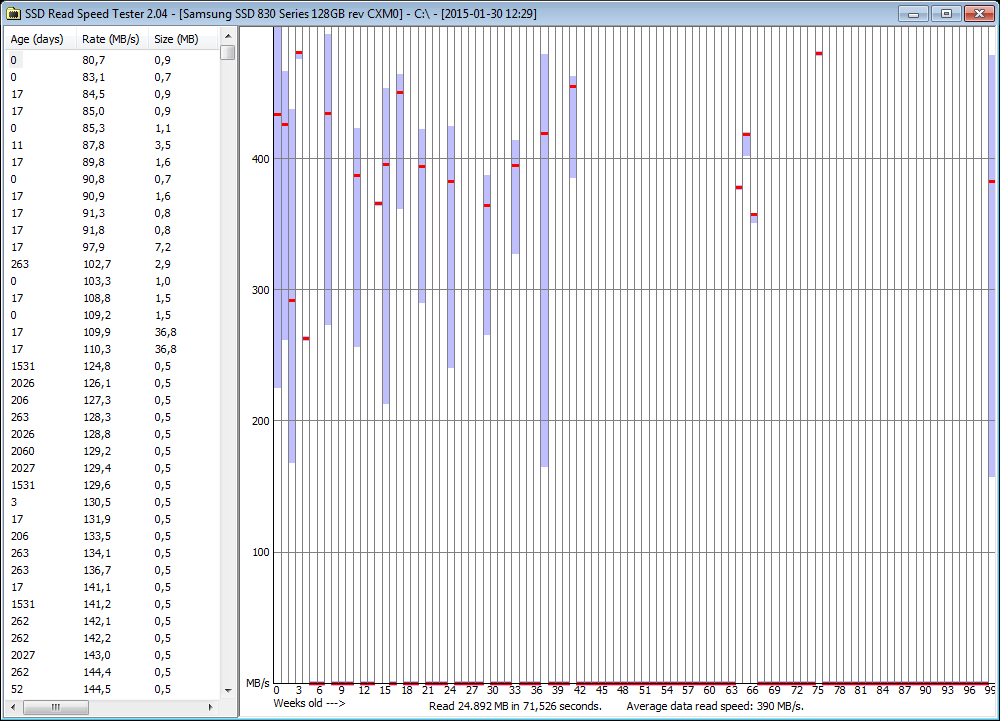Screen dimensions: 1000x721
Task: Click the horizontal scroll right arrow
Action: (210, 707)
